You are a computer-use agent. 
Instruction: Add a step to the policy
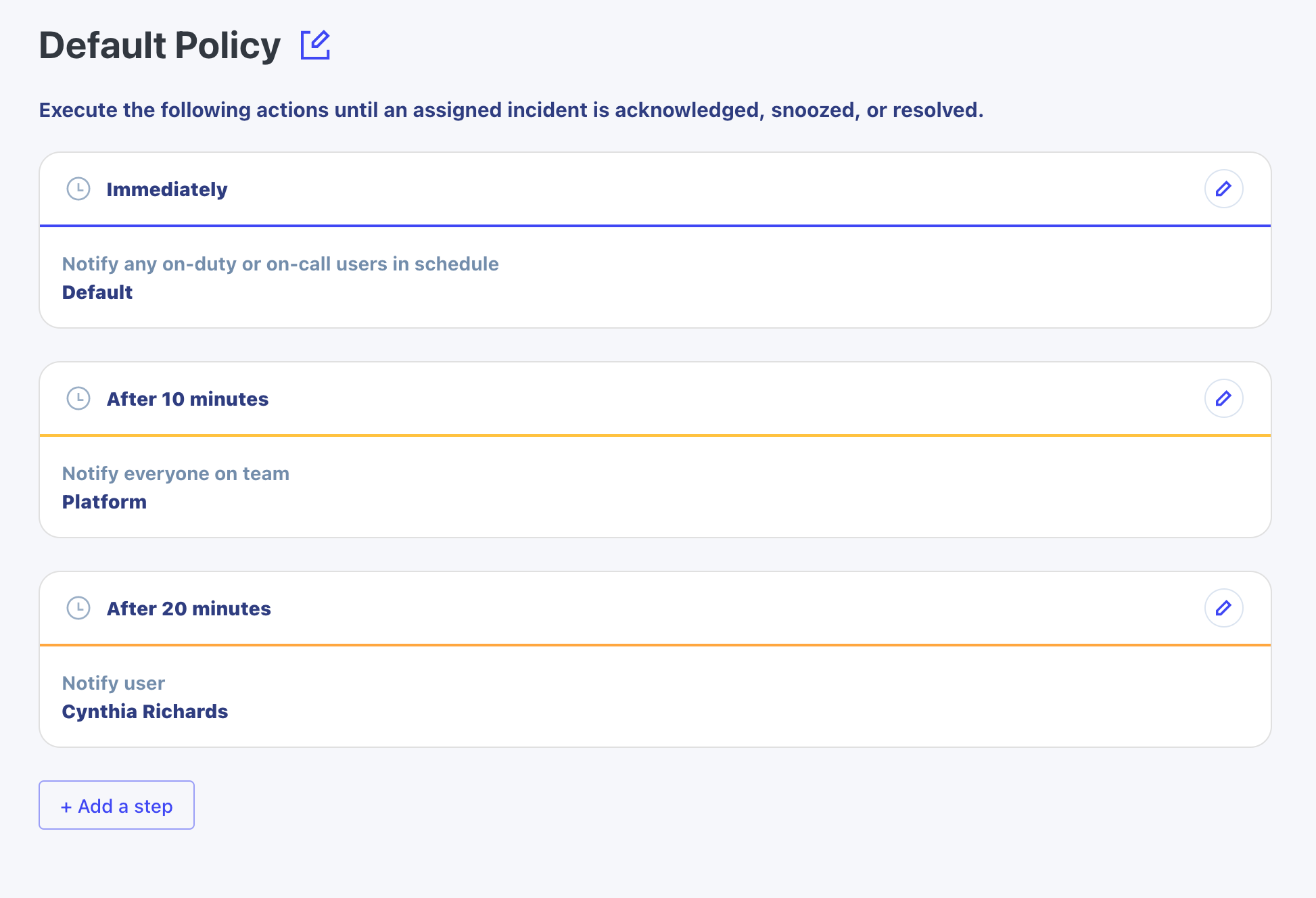tap(116, 805)
